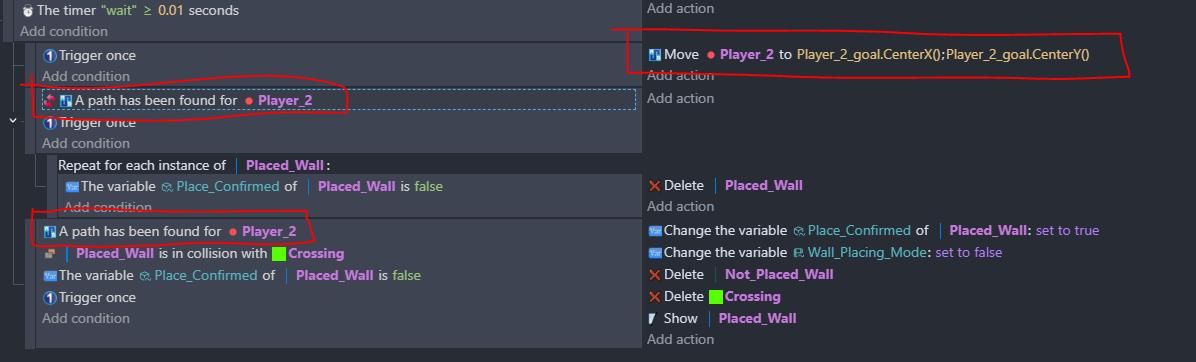
Task: Click Add action below Show Placed_Wall
Action: coord(680,339)
